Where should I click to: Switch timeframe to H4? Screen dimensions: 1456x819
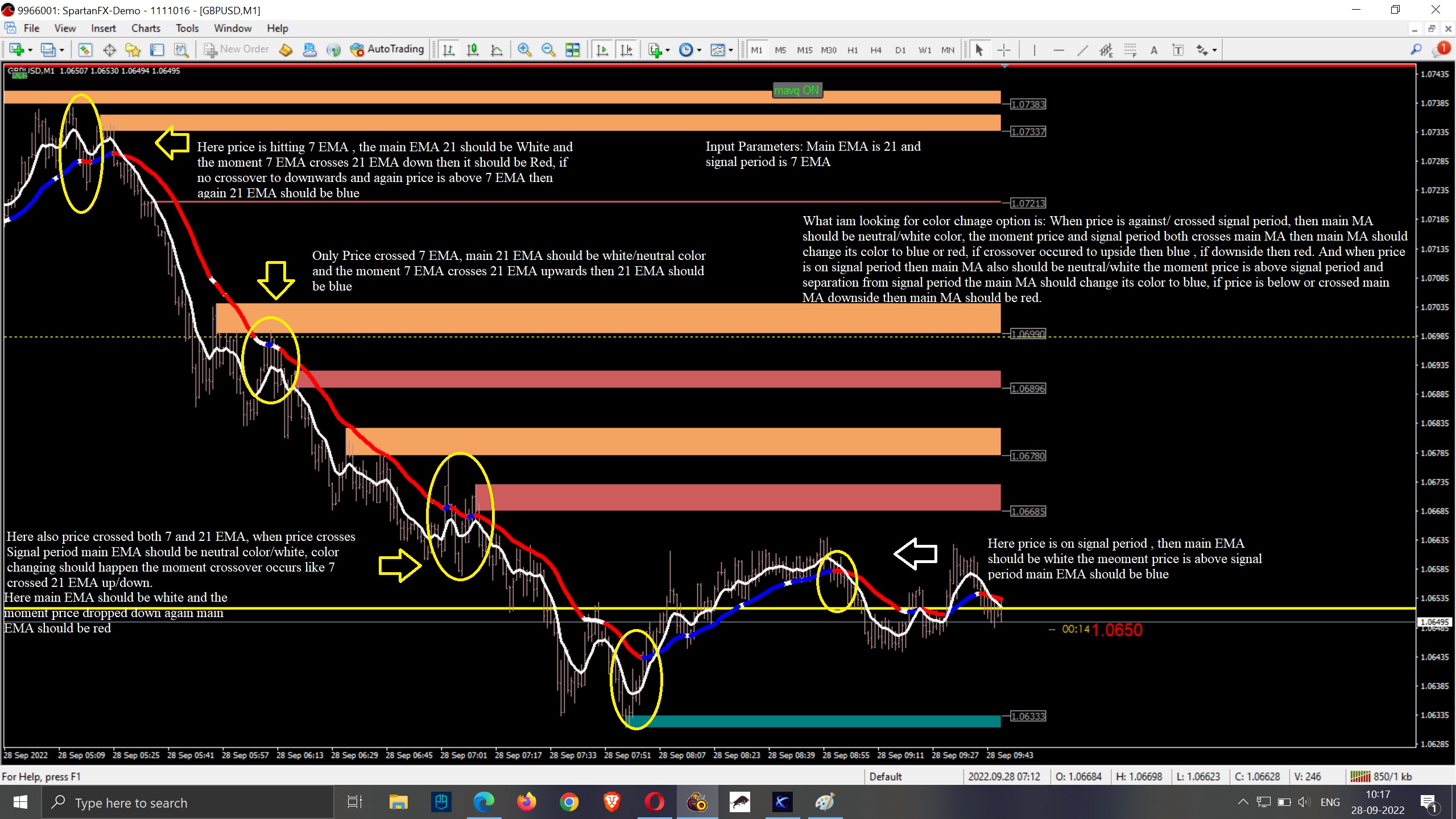pyautogui.click(x=876, y=50)
